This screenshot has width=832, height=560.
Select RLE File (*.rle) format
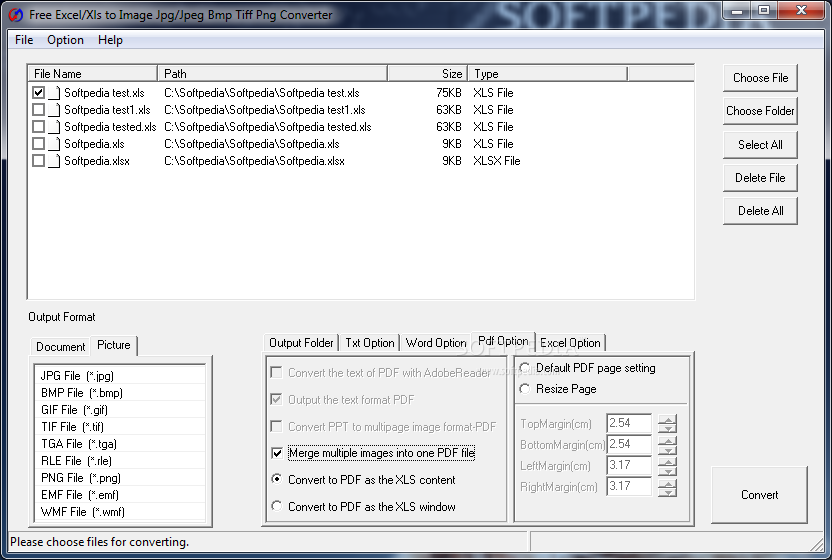[120, 461]
